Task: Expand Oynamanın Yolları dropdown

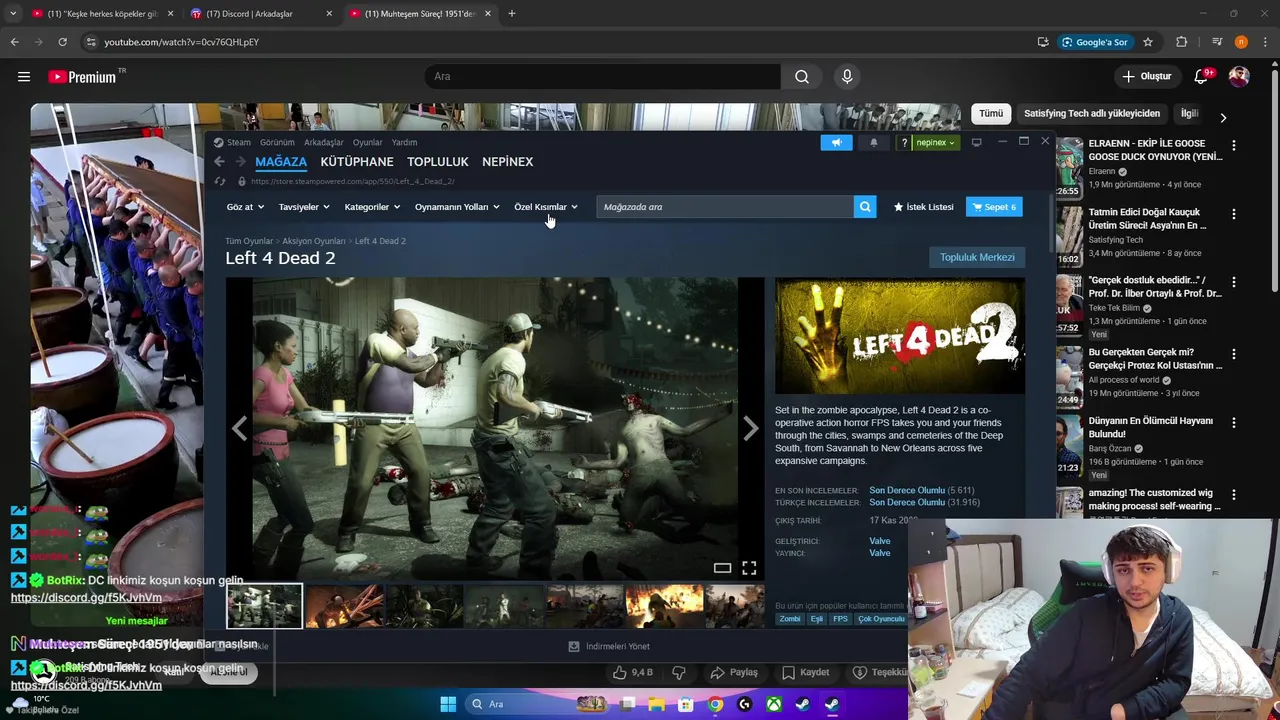Action: pyautogui.click(x=457, y=207)
